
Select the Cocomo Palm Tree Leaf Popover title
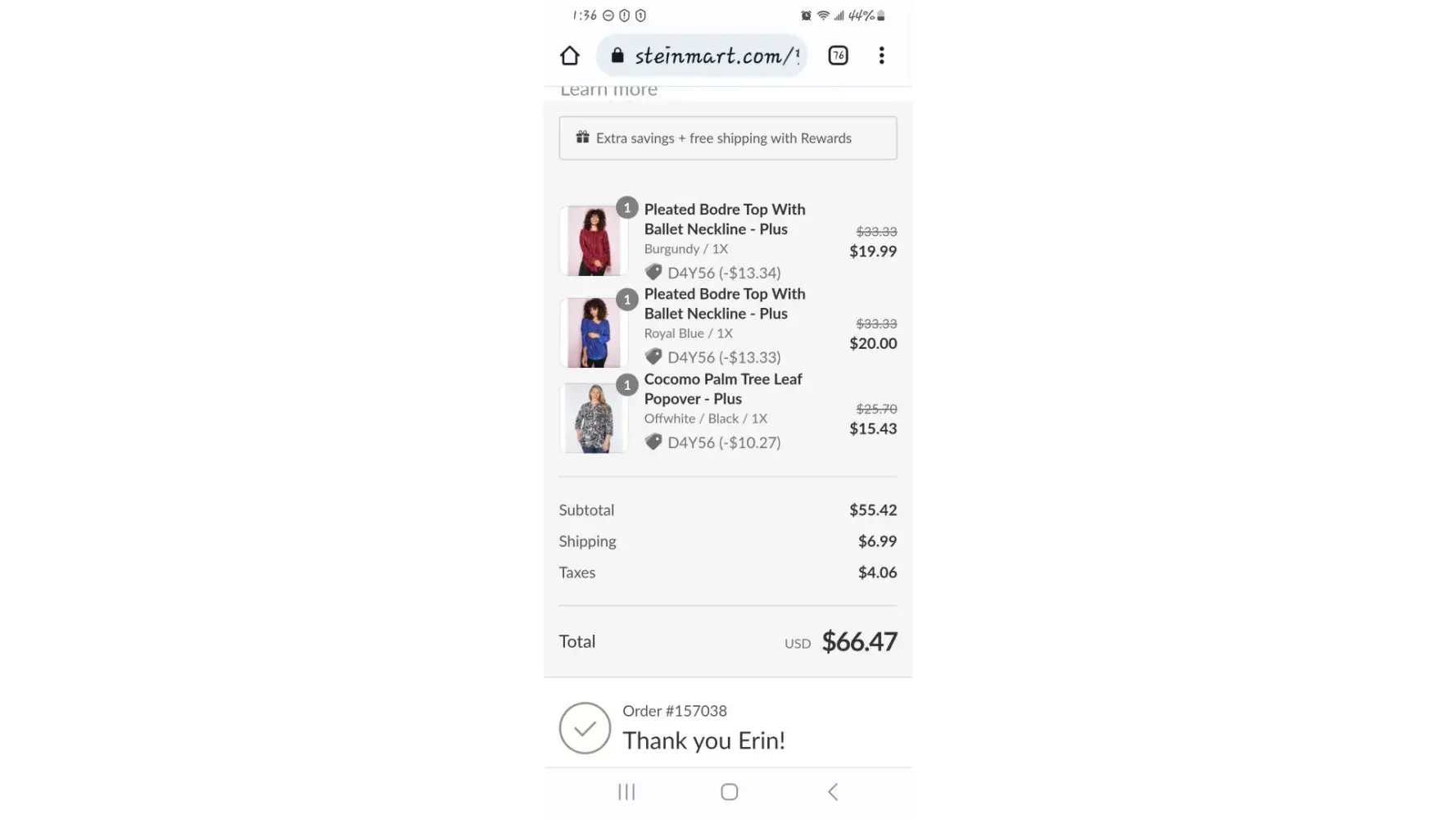[x=723, y=389]
